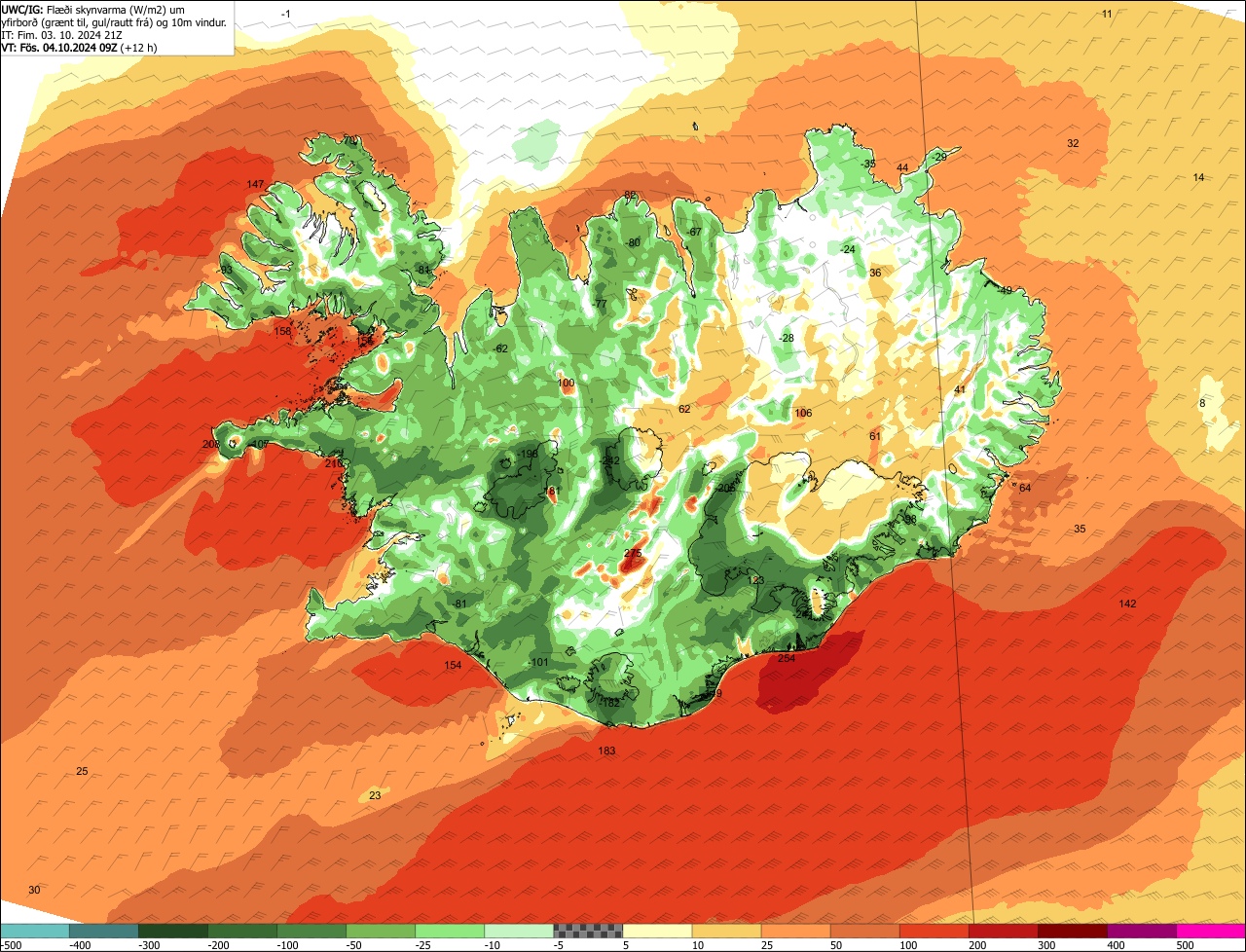
Task: Select the darkest green -300 to -200 swatch
Action: pos(173,931)
